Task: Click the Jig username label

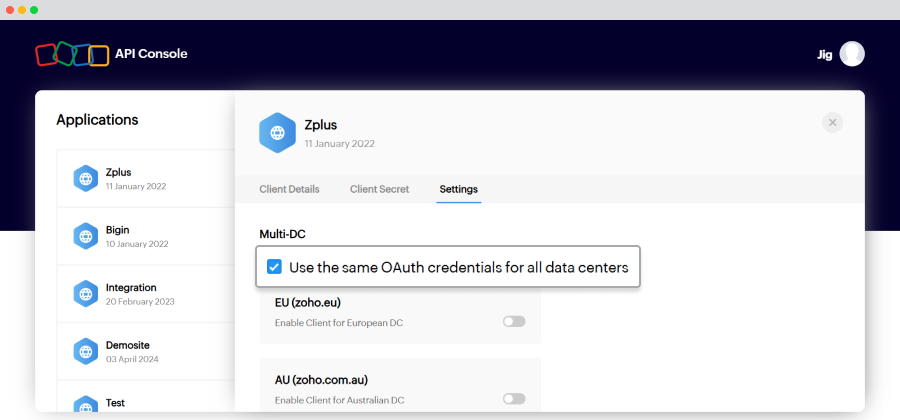Action: pyautogui.click(x=825, y=55)
